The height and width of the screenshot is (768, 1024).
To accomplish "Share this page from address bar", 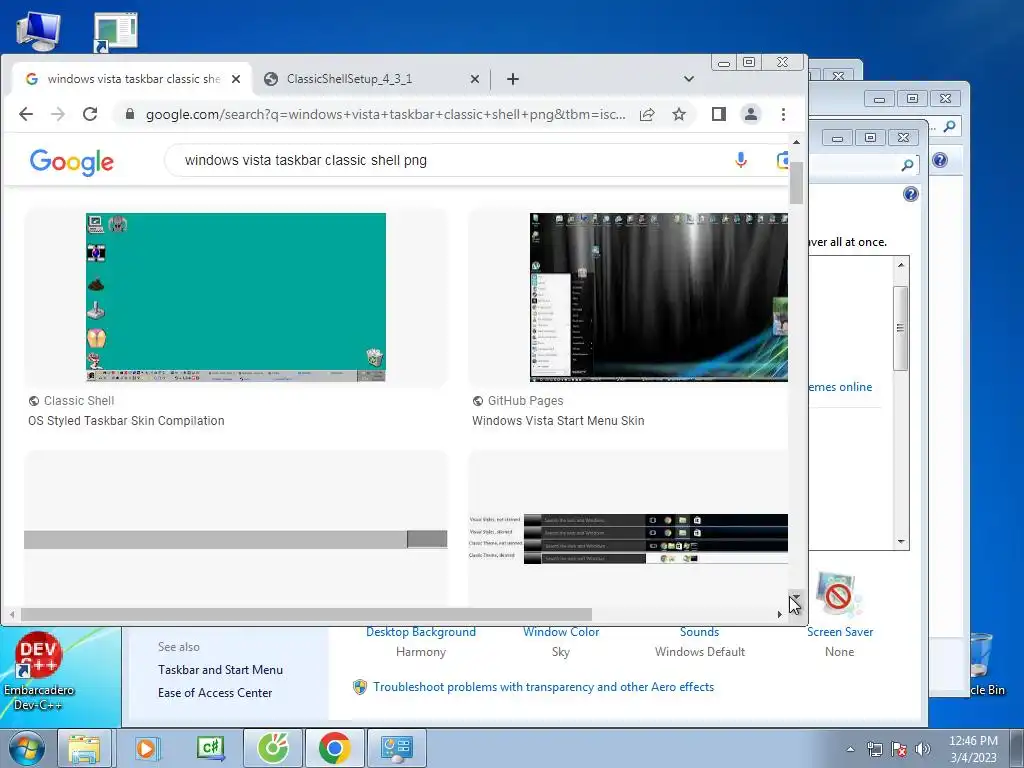I will point(647,114).
